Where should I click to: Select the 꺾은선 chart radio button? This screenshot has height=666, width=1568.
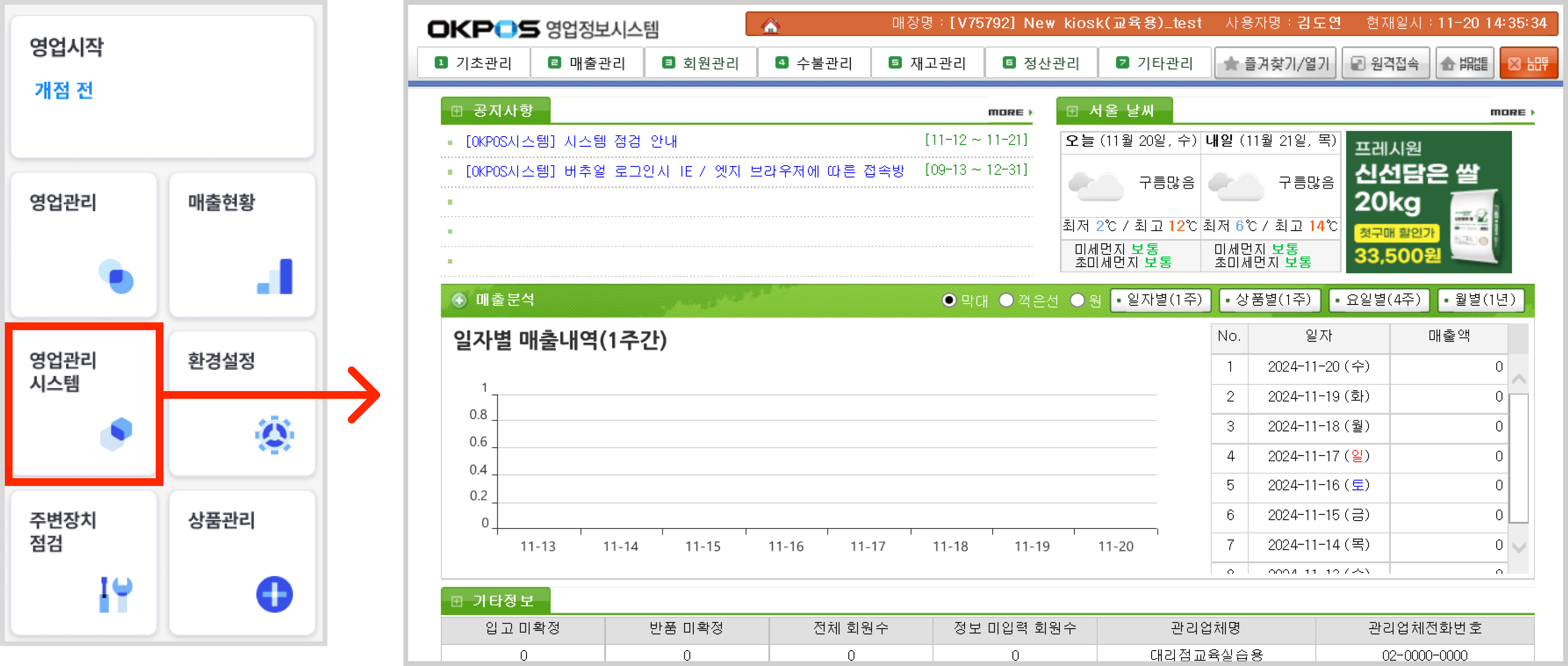tap(1006, 300)
